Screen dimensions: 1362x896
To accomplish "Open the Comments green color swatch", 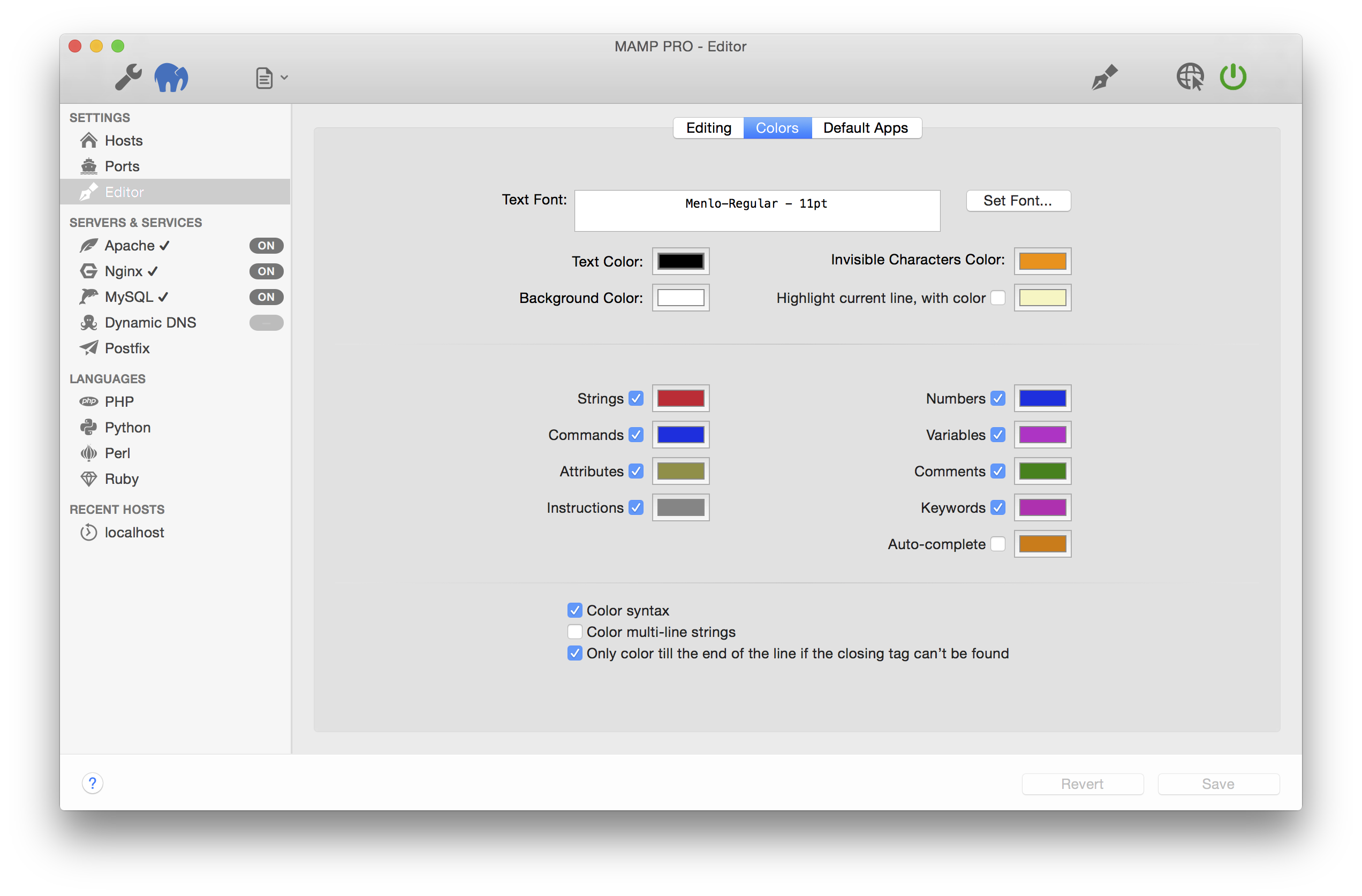I will (x=1043, y=471).
